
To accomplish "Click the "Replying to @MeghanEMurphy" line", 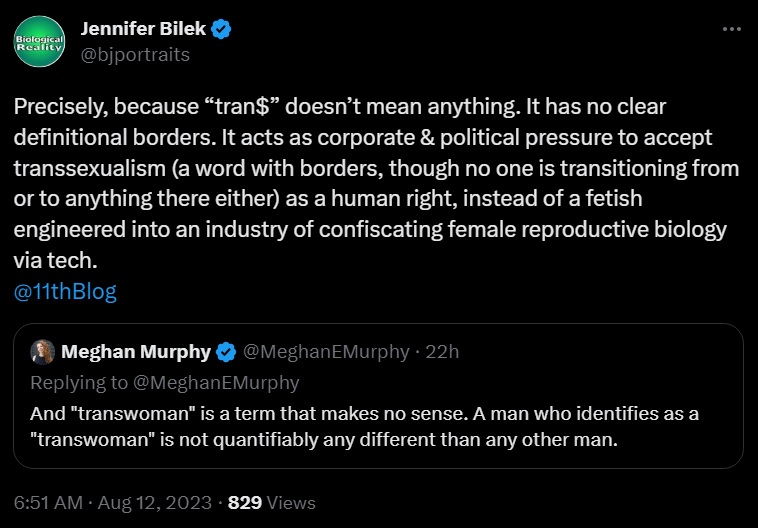I will coord(164,382).
